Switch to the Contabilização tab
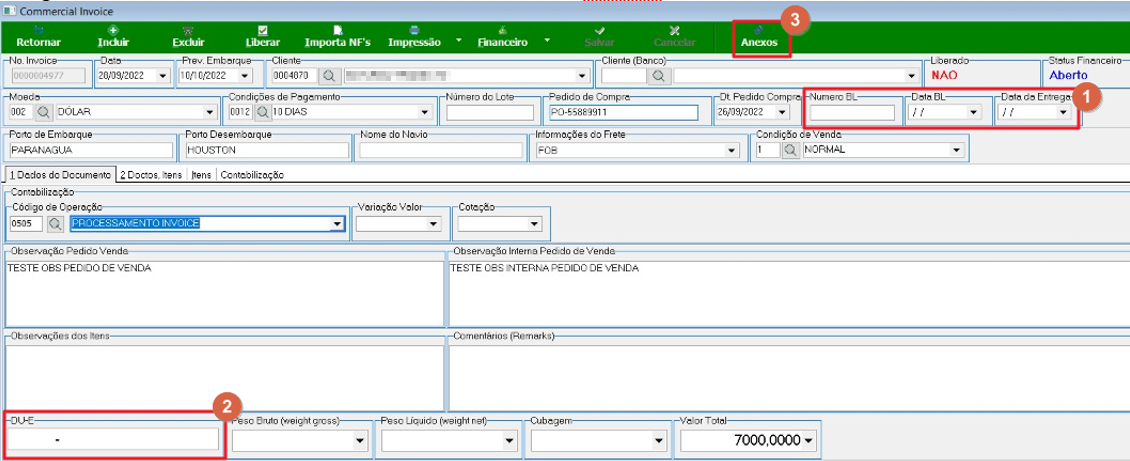1130x461 pixels. pyautogui.click(x=252, y=174)
